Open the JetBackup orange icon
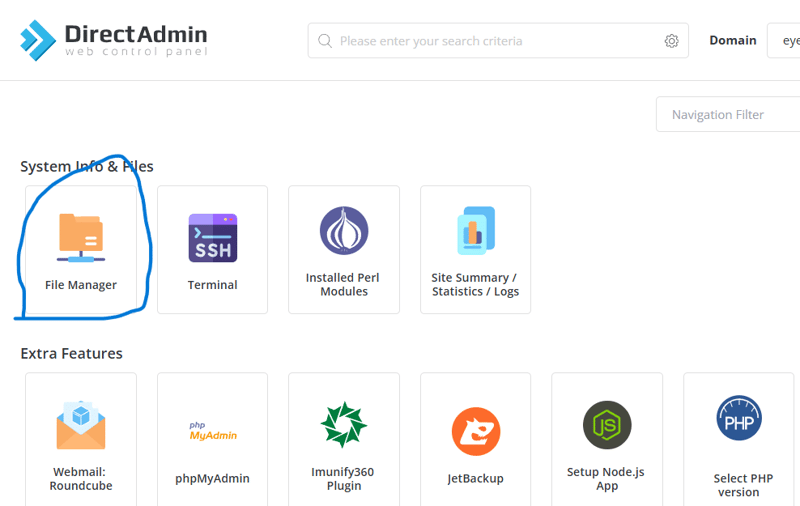 [x=476, y=431]
